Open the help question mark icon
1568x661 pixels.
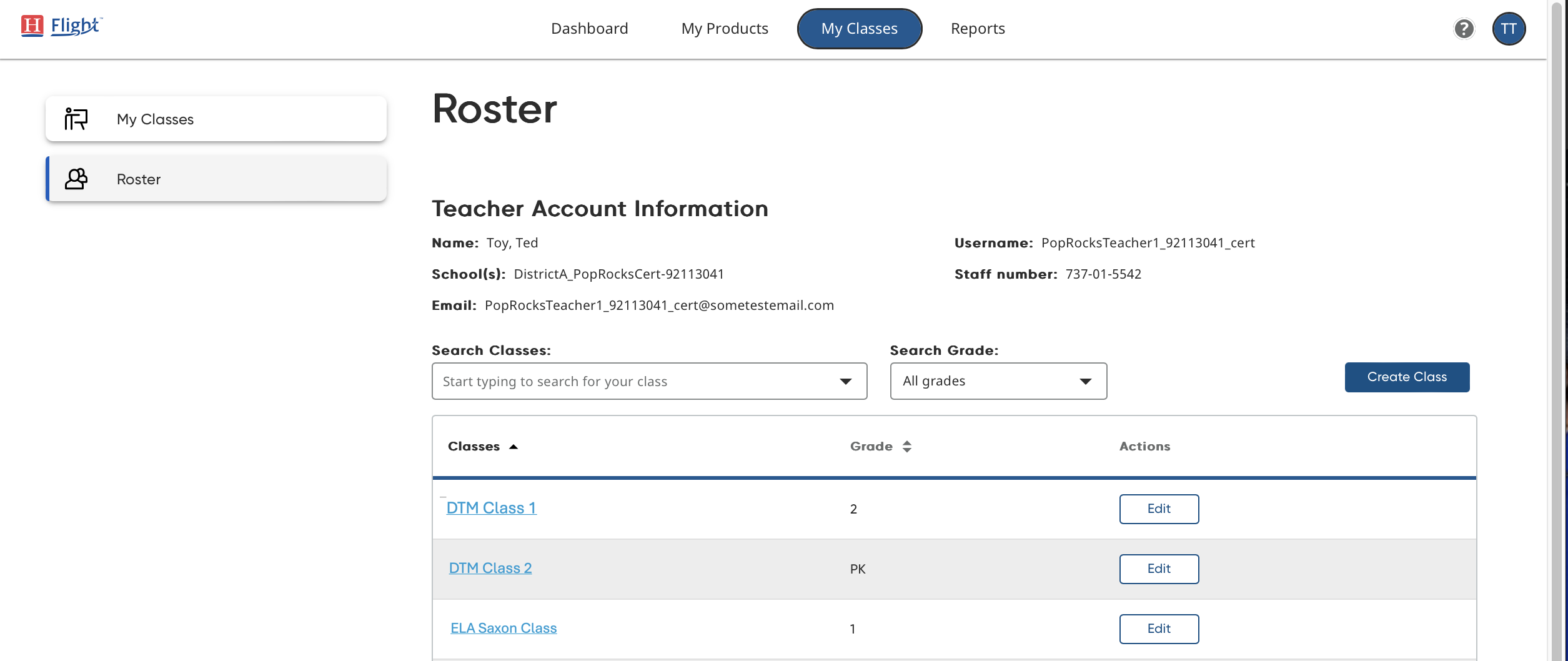pos(1464,29)
